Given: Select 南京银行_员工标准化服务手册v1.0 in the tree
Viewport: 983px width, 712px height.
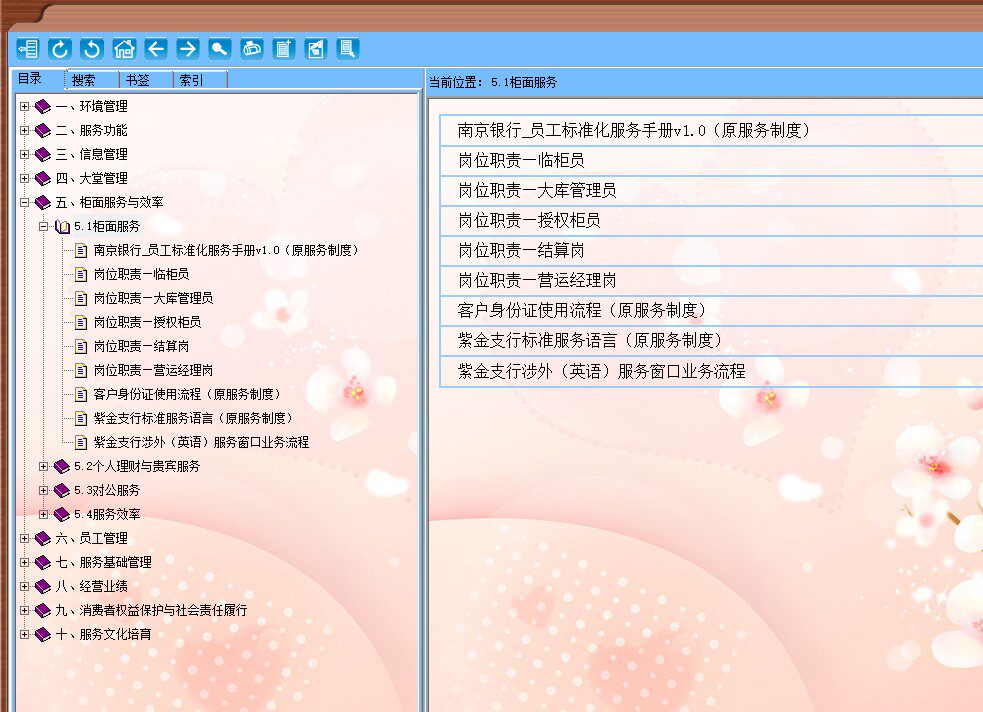Looking at the screenshot, I should coord(226,251).
